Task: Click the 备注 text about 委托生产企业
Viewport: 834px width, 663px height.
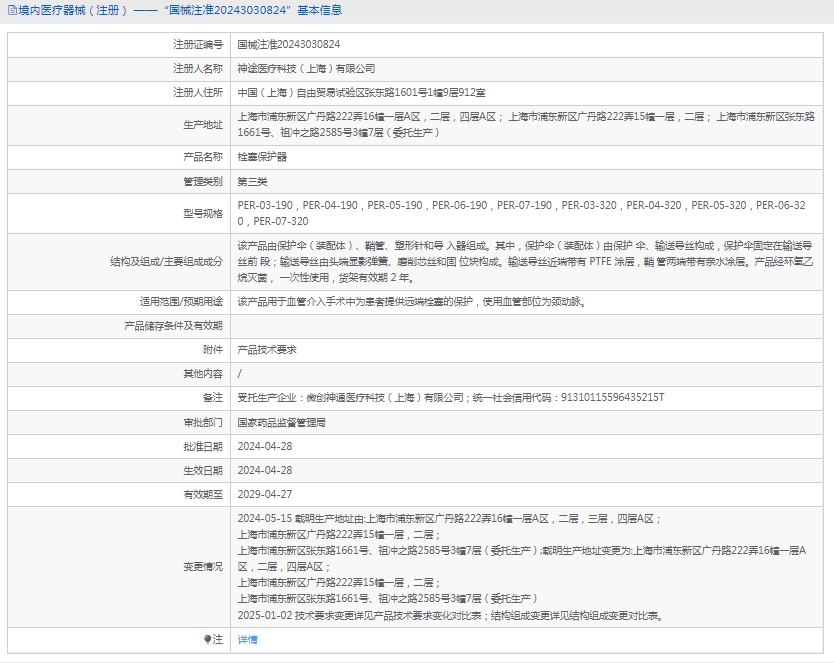Action: point(450,398)
